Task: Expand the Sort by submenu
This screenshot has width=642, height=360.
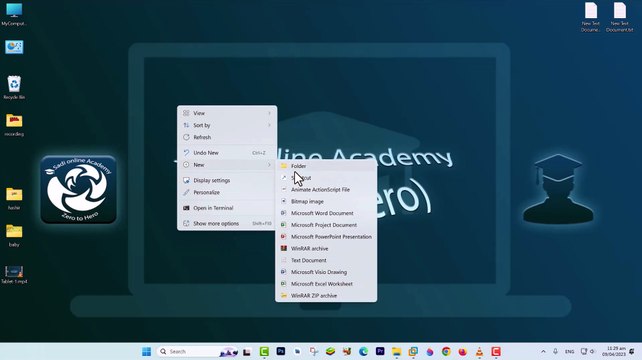Action: click(x=227, y=125)
